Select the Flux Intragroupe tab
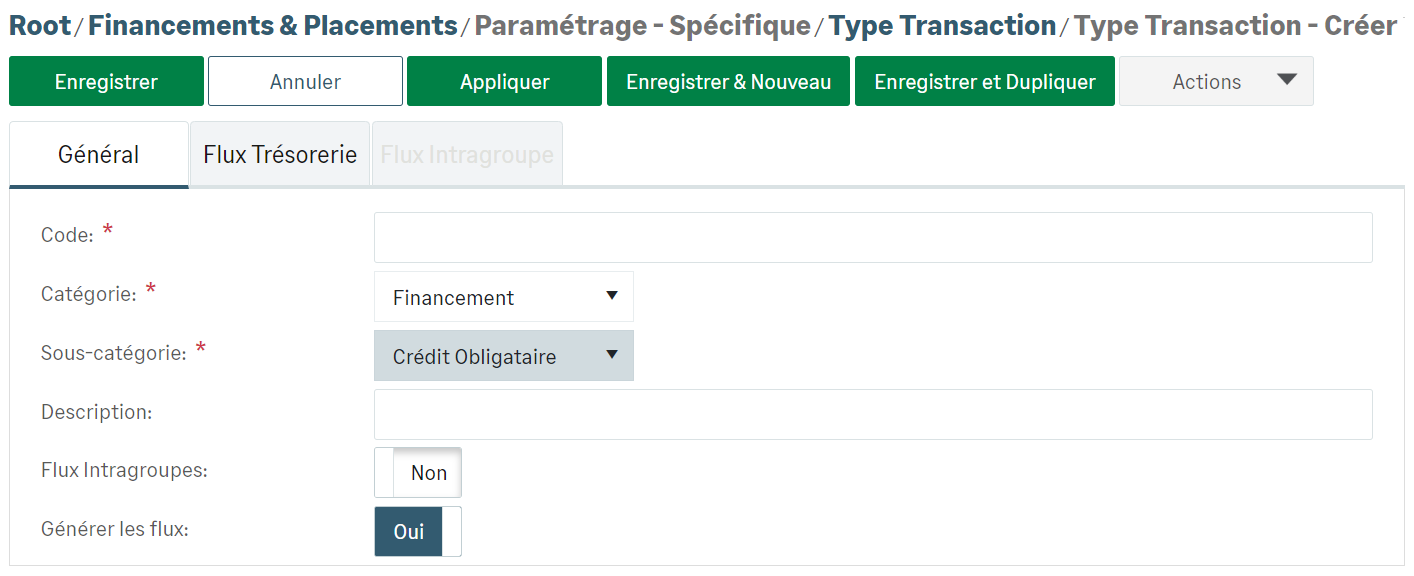 coord(467,155)
